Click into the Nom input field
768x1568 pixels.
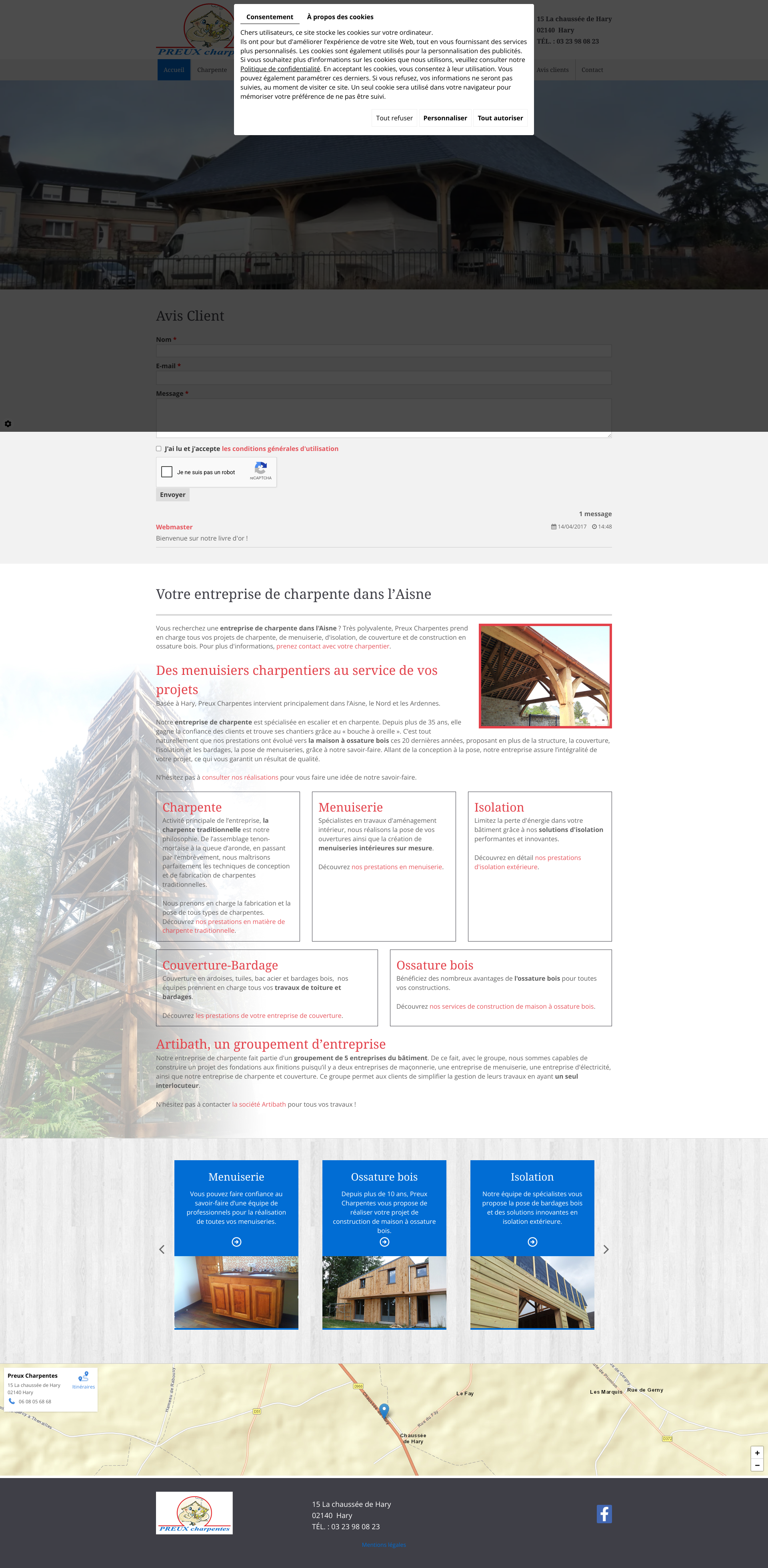coord(384,351)
